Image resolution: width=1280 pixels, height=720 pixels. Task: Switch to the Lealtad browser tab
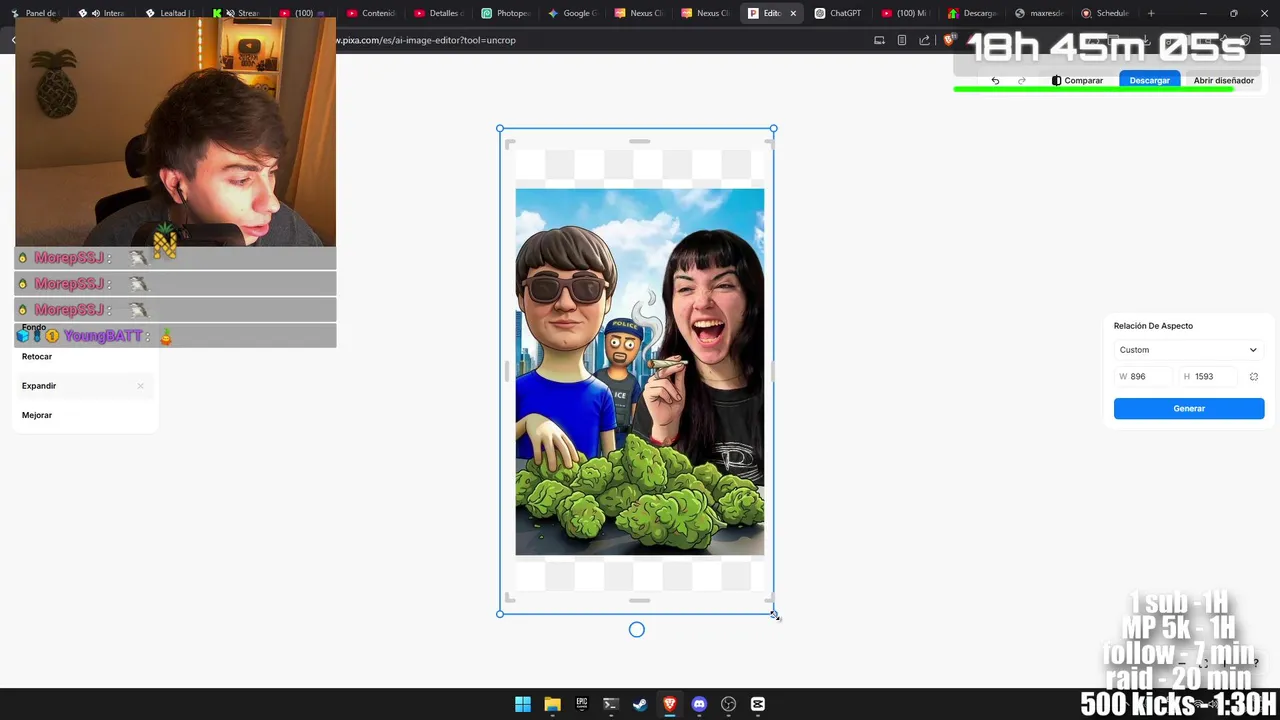(x=170, y=13)
